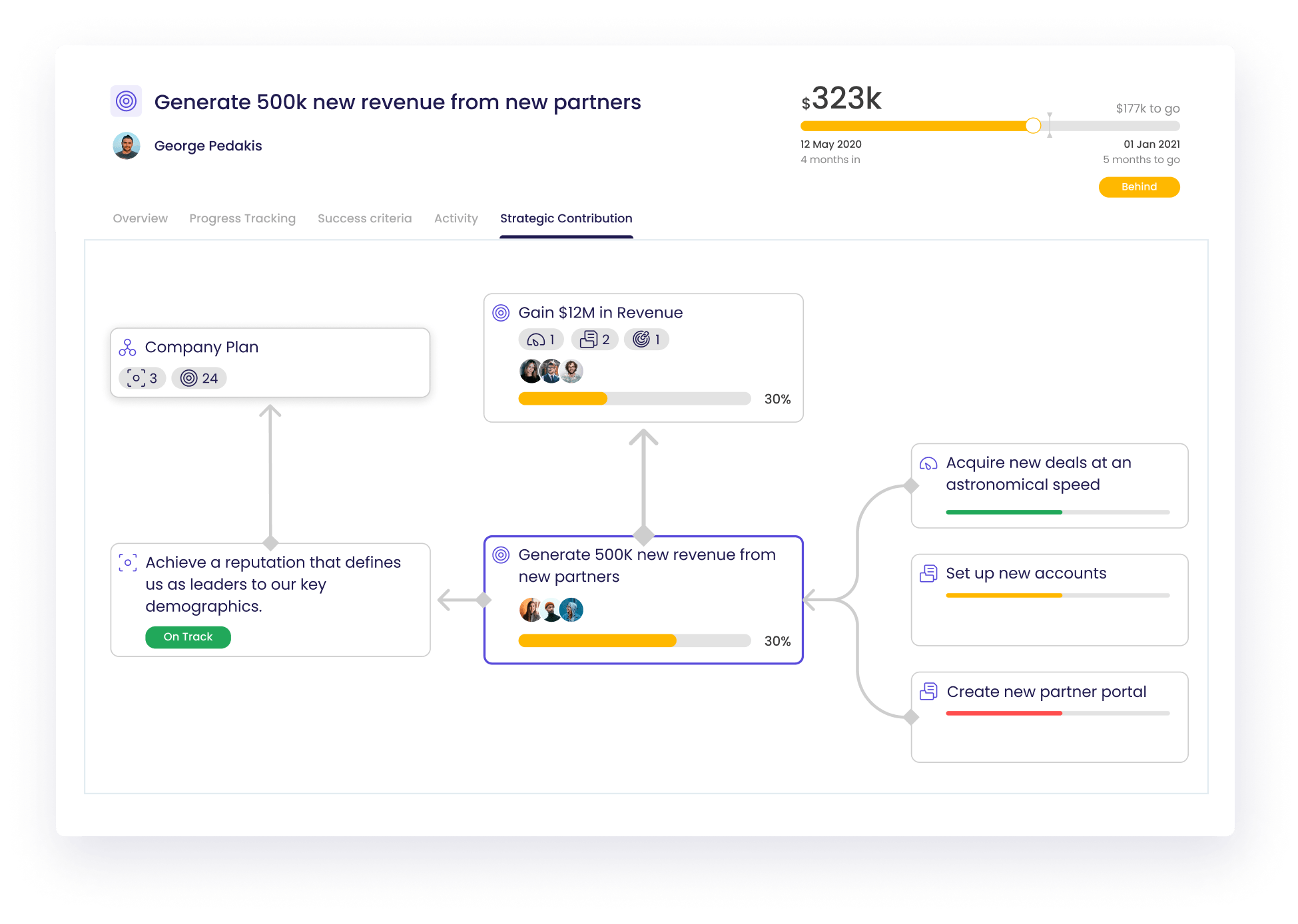The width and height of the screenshot is (1298, 924).
Task: Click the speedometer icon on Acquire new deals card
Action: 928,464
